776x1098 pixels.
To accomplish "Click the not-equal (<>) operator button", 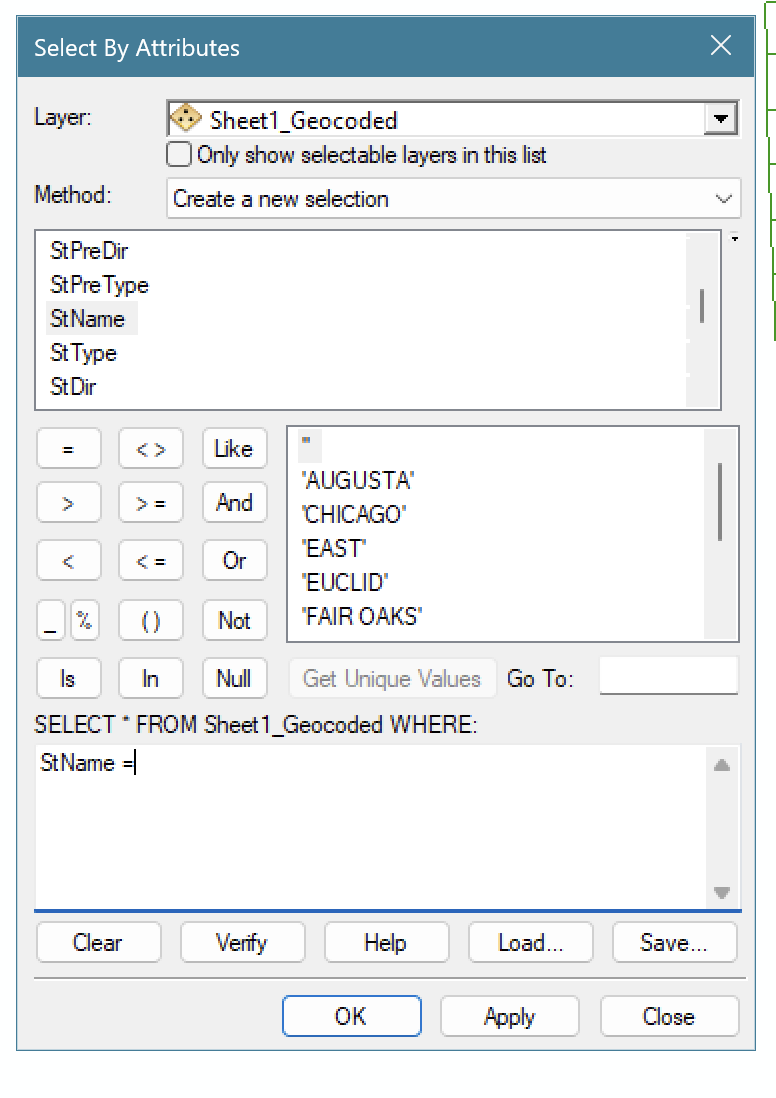I will [x=150, y=450].
